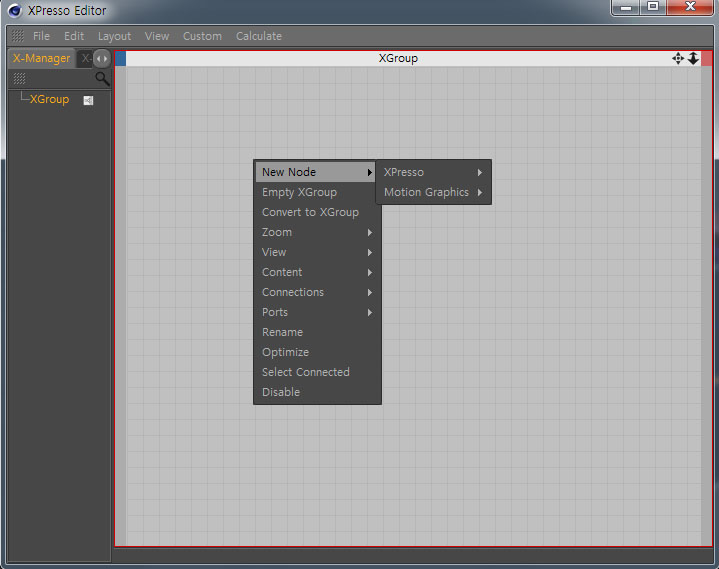Open the Custom menu
The image size is (719, 569).
click(x=202, y=36)
